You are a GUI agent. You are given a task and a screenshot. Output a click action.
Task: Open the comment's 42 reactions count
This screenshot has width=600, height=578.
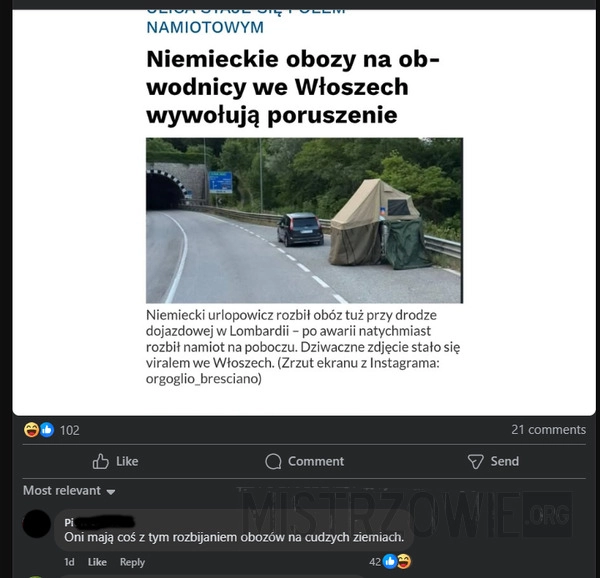(x=375, y=562)
